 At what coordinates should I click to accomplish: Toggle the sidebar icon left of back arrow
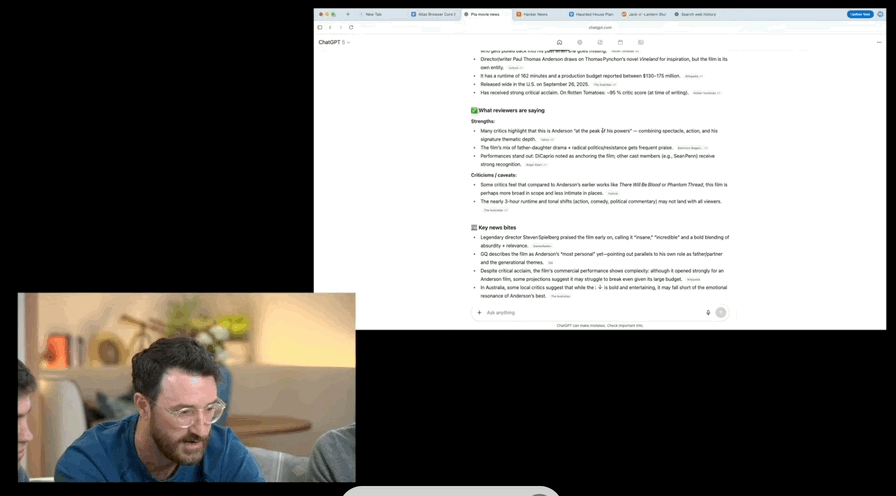tap(320, 27)
